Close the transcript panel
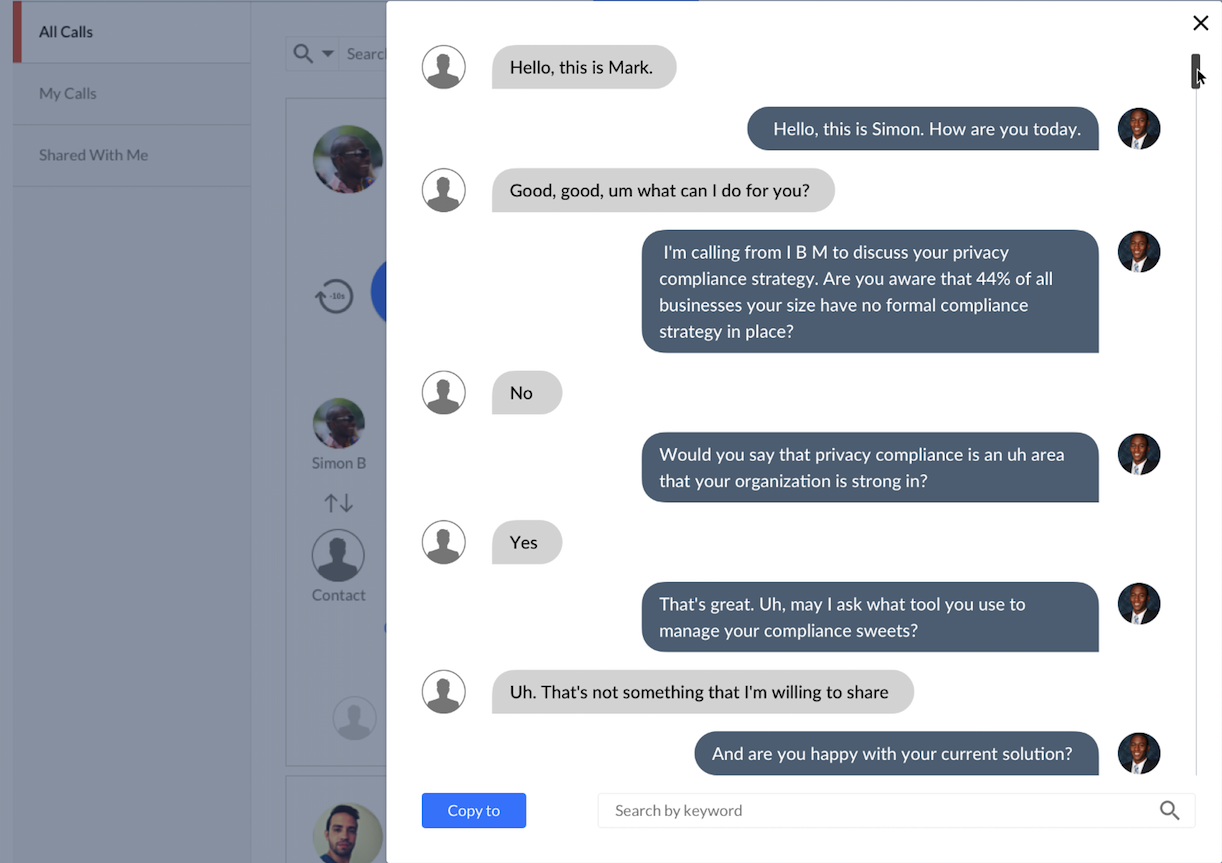The height and width of the screenshot is (863, 1222). (x=1200, y=23)
